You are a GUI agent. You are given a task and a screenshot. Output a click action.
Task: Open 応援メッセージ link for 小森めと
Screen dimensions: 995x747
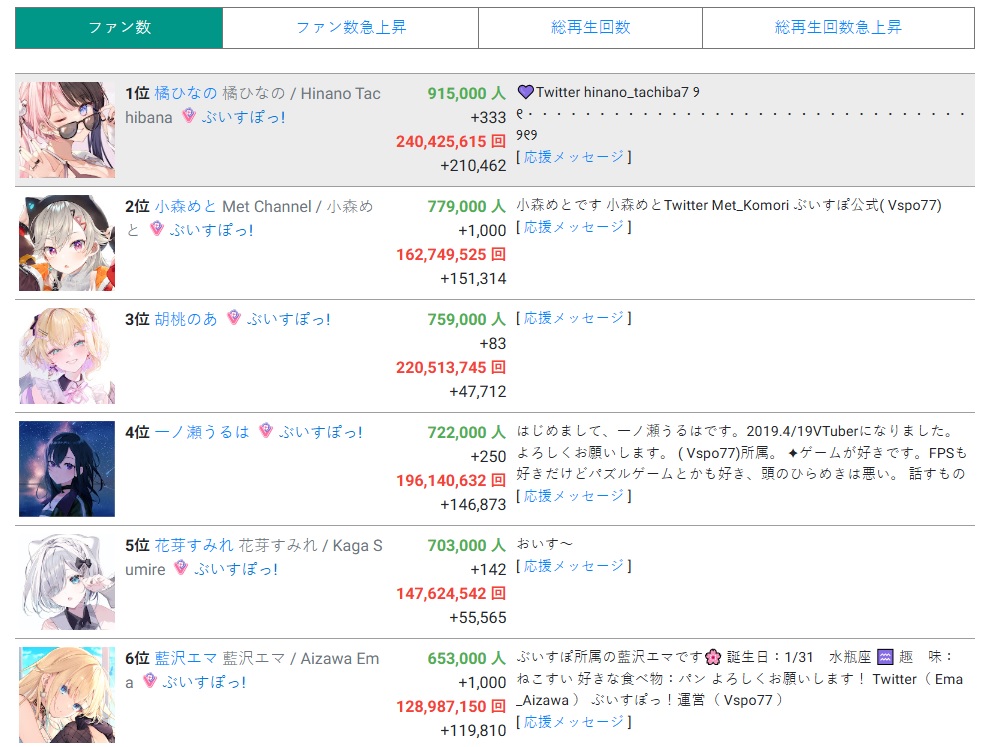coord(574,227)
